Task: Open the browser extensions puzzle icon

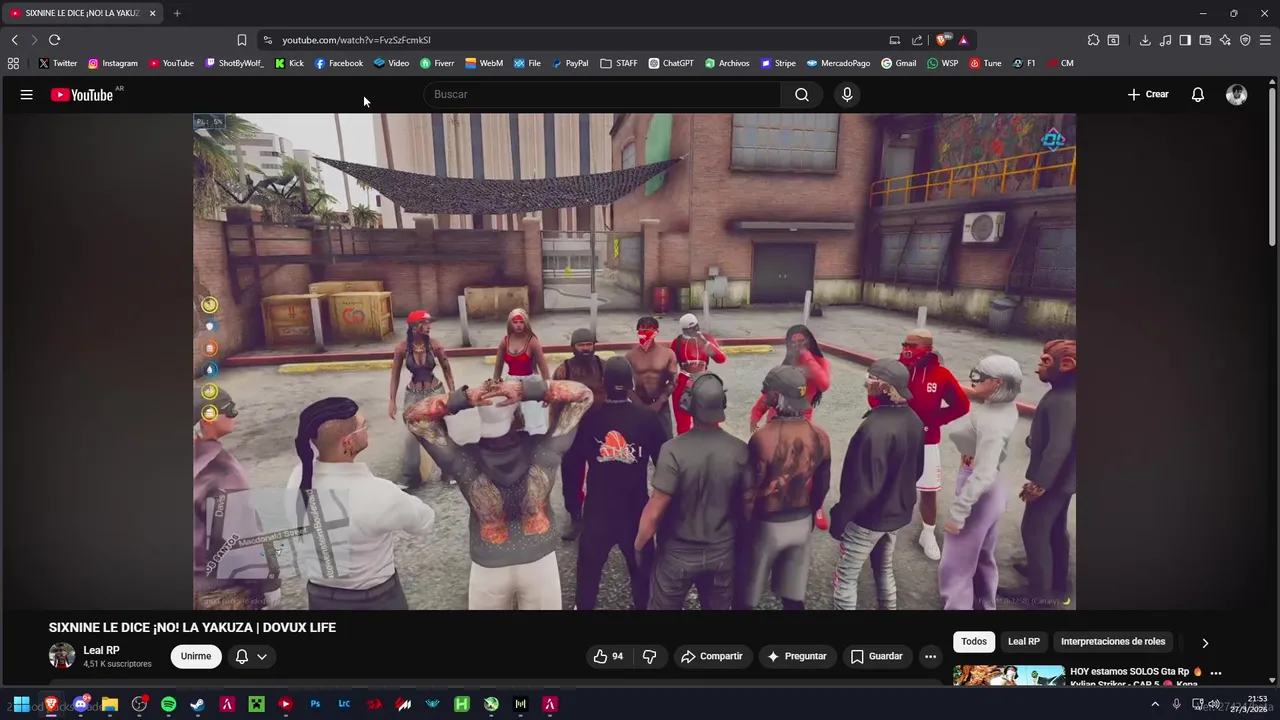Action: click(x=1093, y=40)
